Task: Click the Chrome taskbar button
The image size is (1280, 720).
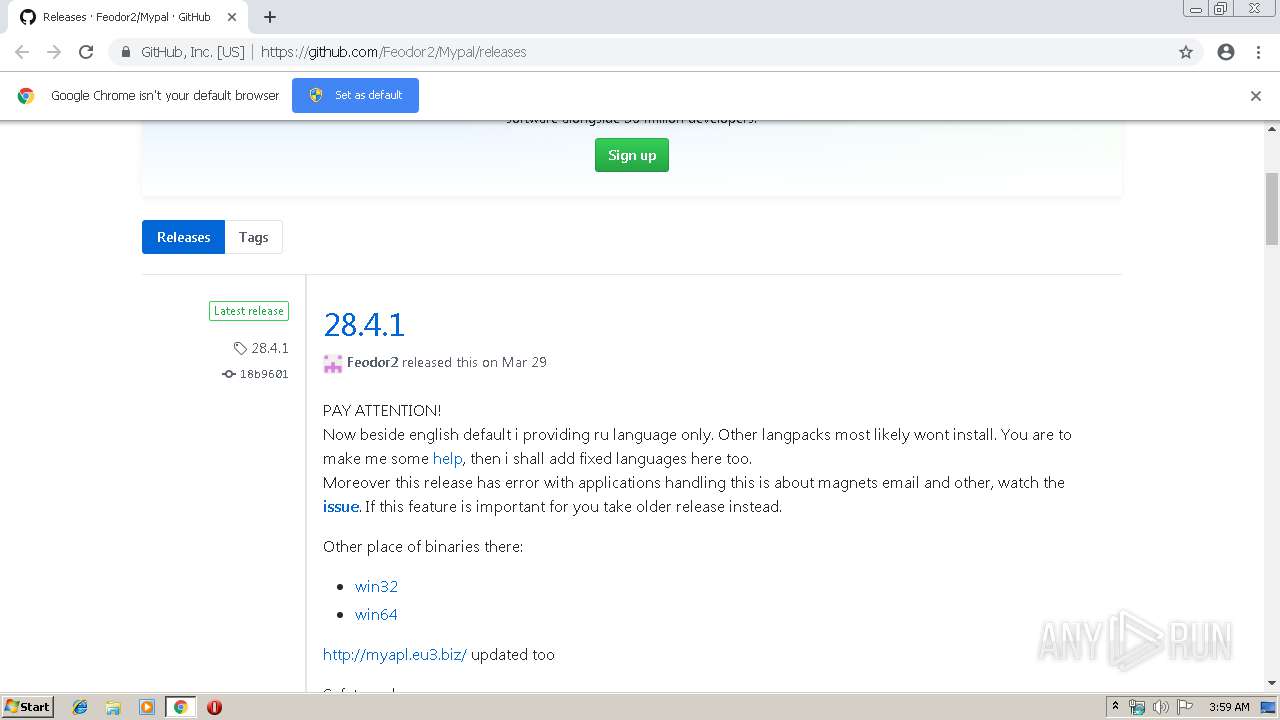Action: [x=180, y=707]
